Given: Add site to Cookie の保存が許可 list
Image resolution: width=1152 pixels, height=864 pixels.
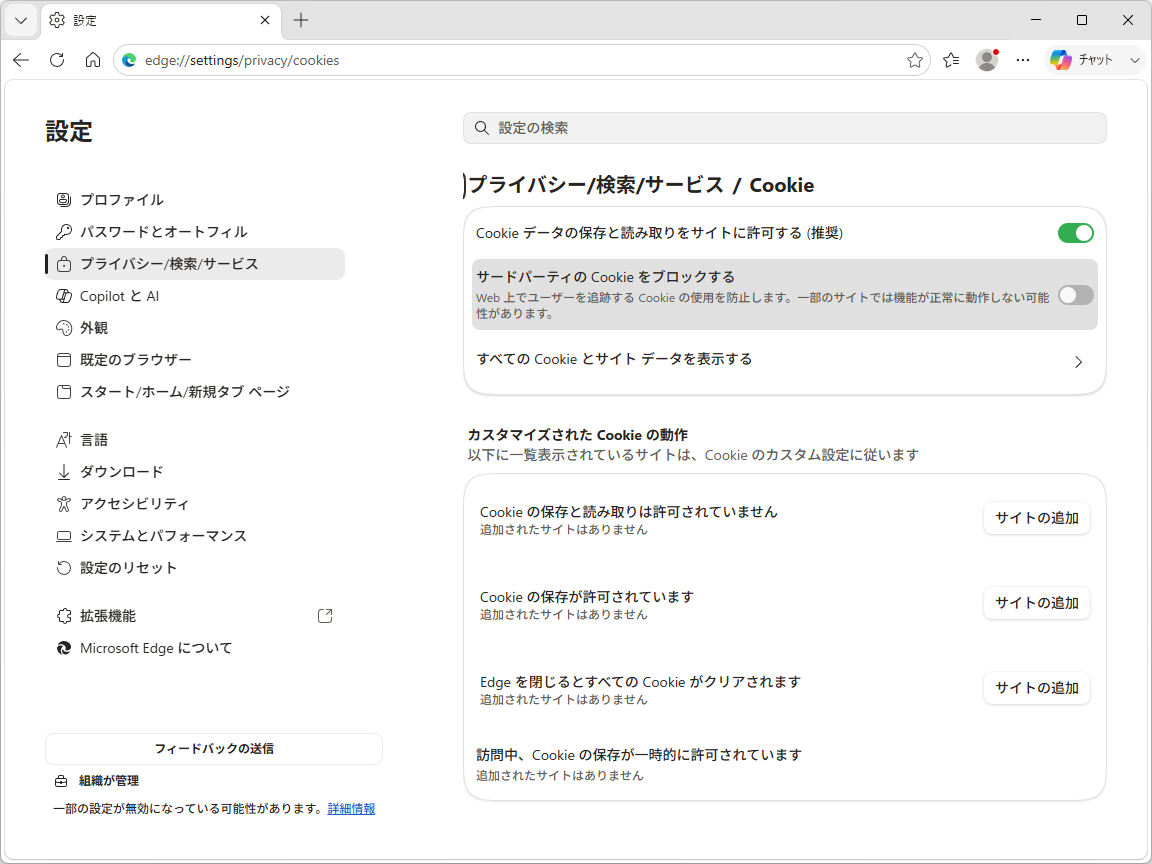Looking at the screenshot, I should [1037, 603].
